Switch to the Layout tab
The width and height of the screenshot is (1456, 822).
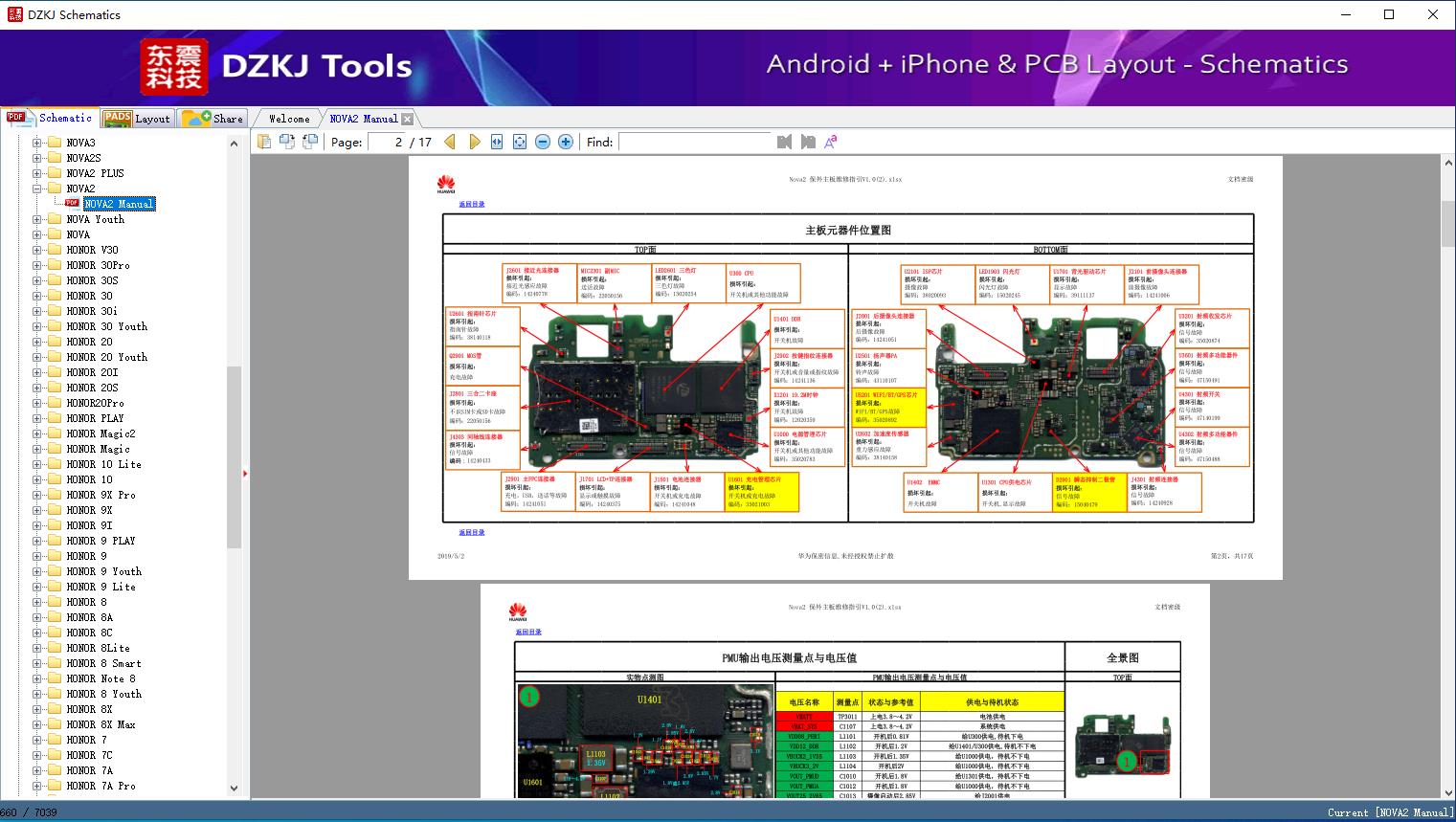(x=137, y=119)
